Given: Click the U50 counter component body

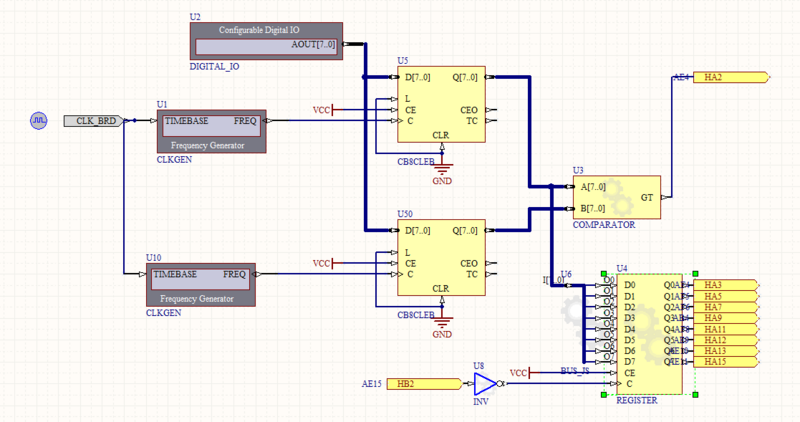Looking at the screenshot, I should click(x=440, y=258).
